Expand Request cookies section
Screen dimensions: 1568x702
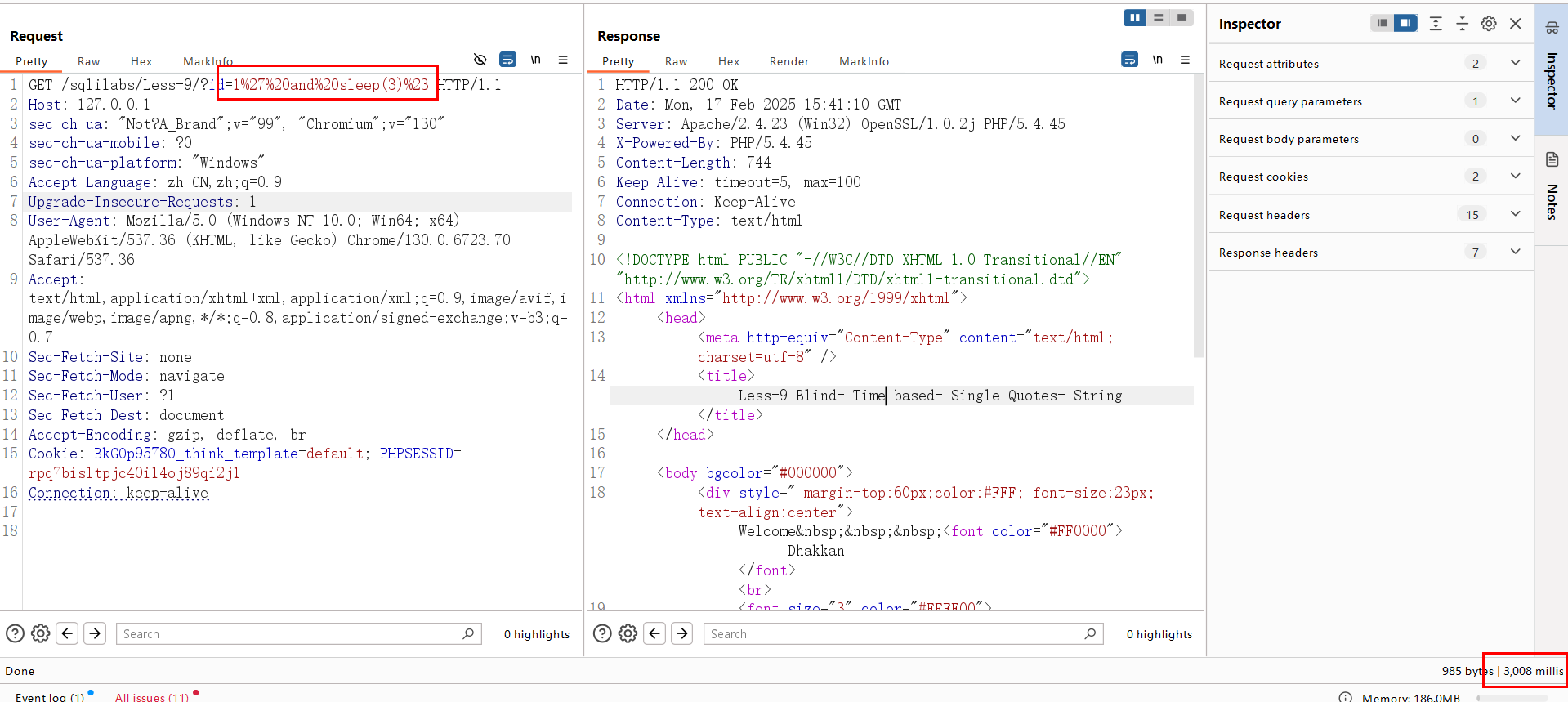pyautogui.click(x=1371, y=176)
